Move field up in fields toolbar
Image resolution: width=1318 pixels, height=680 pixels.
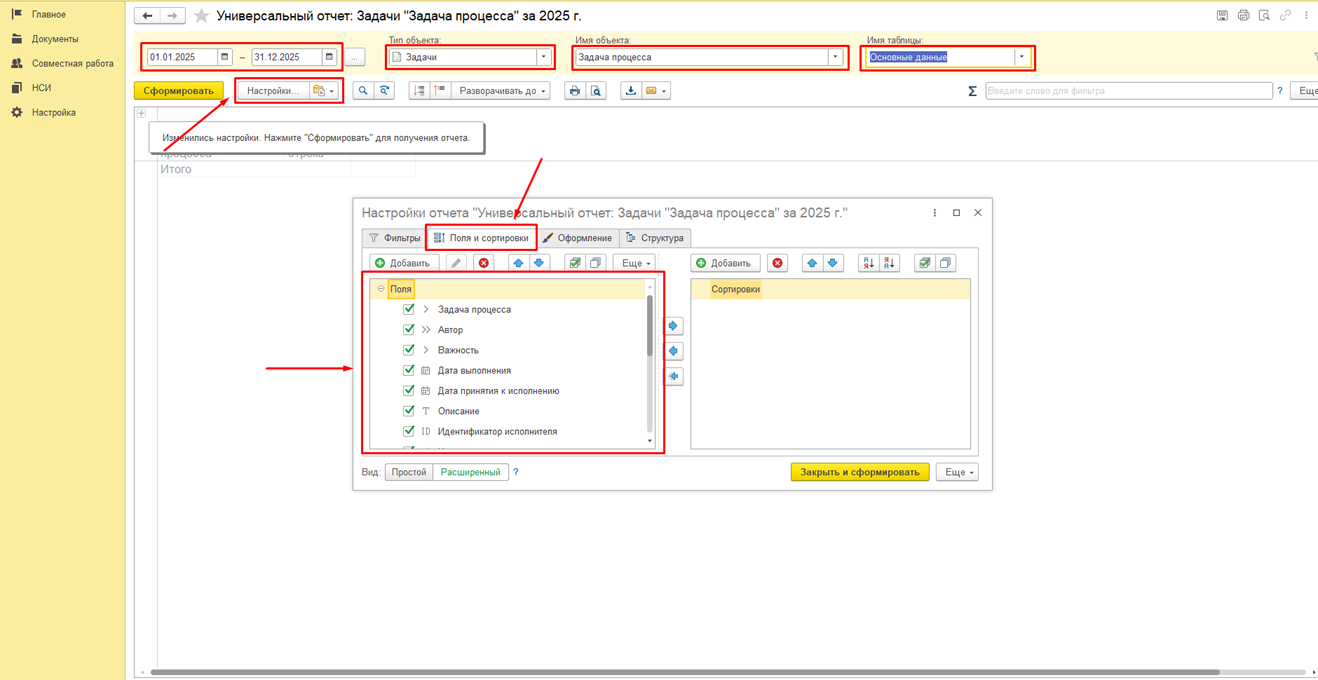518,263
